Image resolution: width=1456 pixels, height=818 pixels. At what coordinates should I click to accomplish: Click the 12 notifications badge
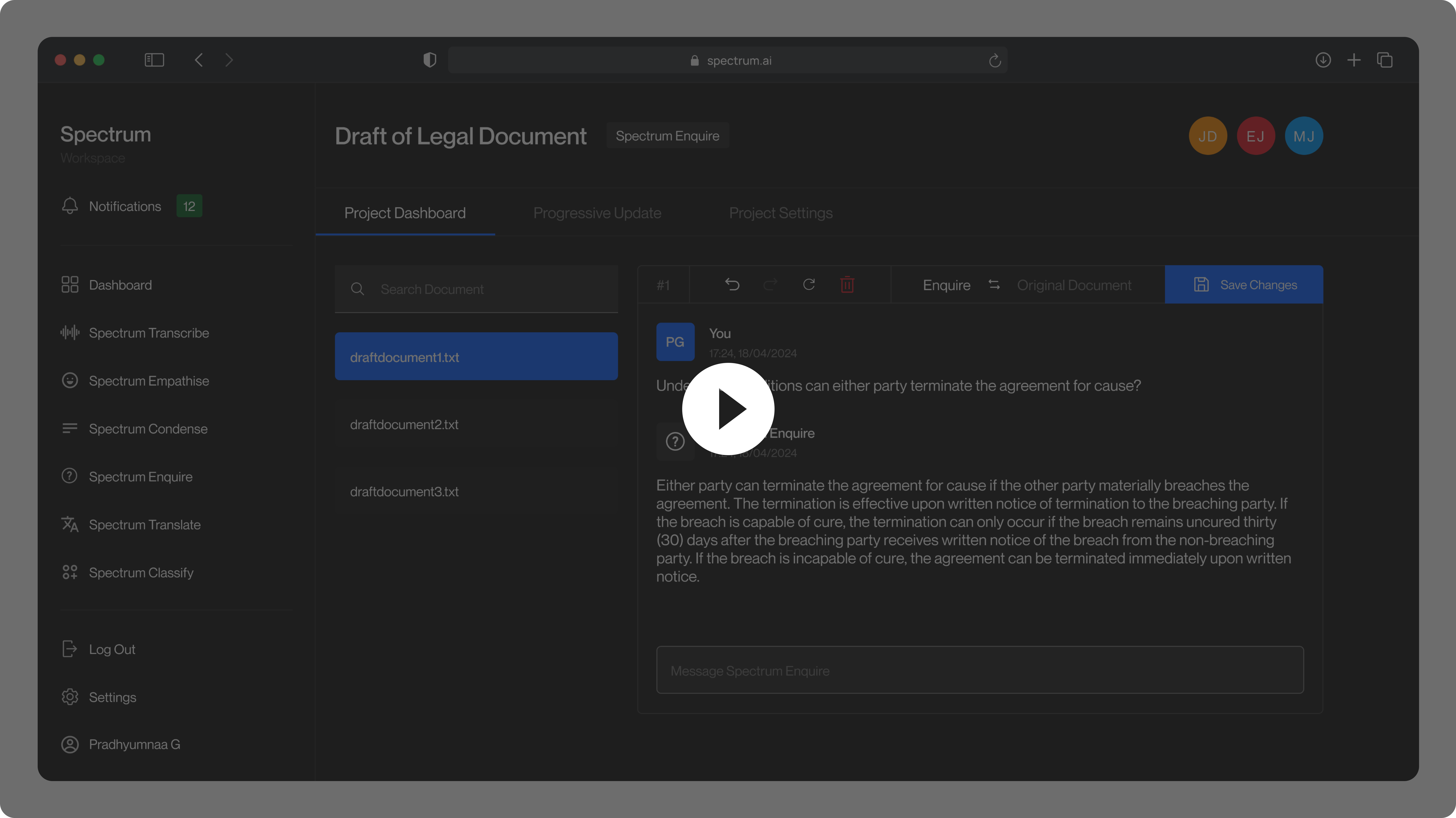point(189,206)
